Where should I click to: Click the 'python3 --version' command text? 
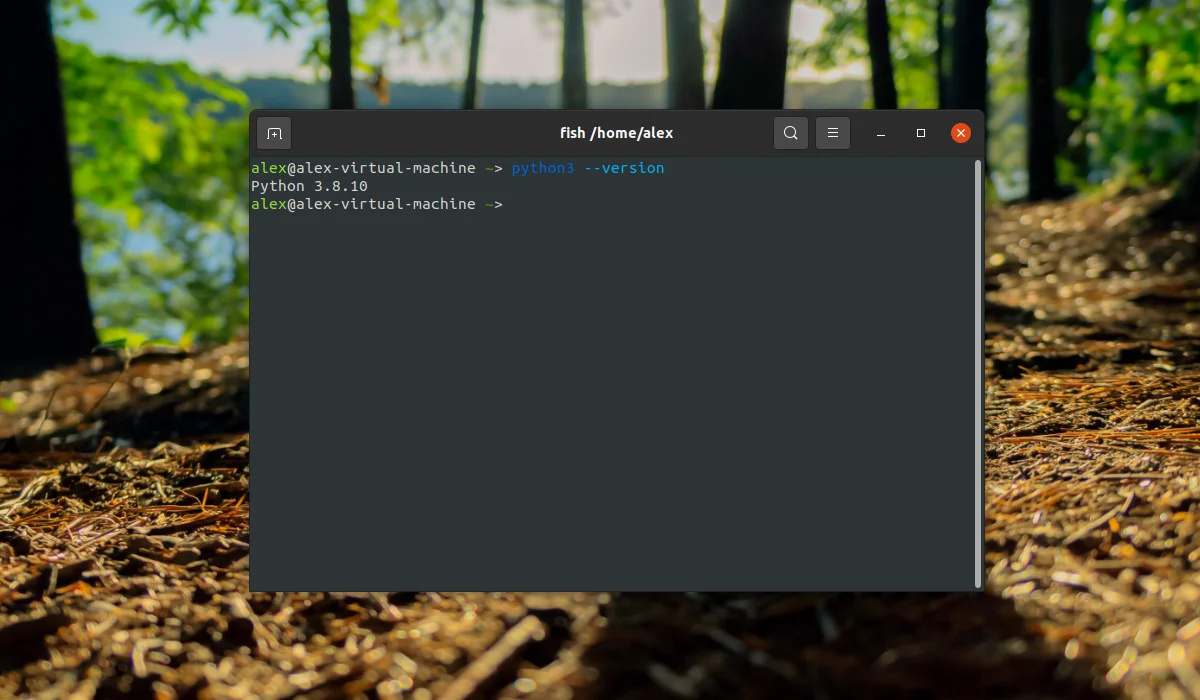[x=588, y=168]
